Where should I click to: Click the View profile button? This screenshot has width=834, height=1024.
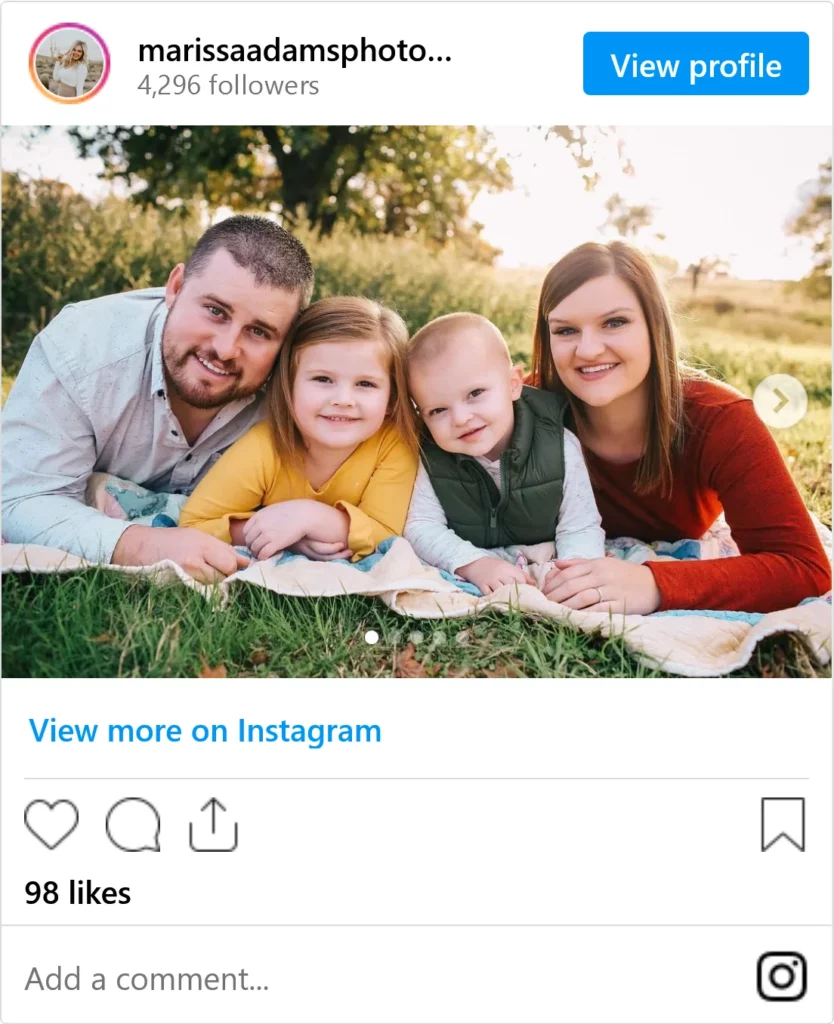click(696, 63)
